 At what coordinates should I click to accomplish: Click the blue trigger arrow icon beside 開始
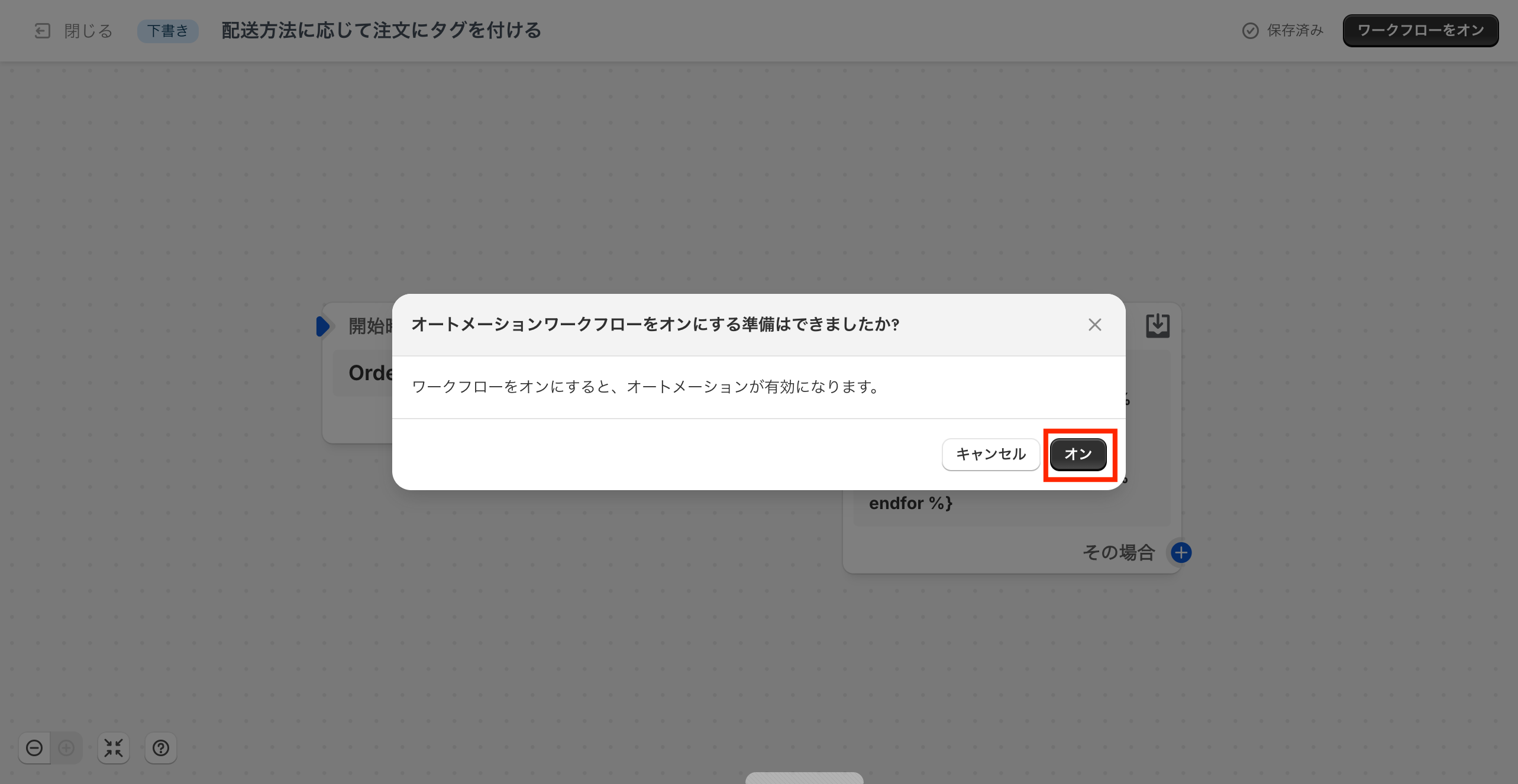coord(323,326)
